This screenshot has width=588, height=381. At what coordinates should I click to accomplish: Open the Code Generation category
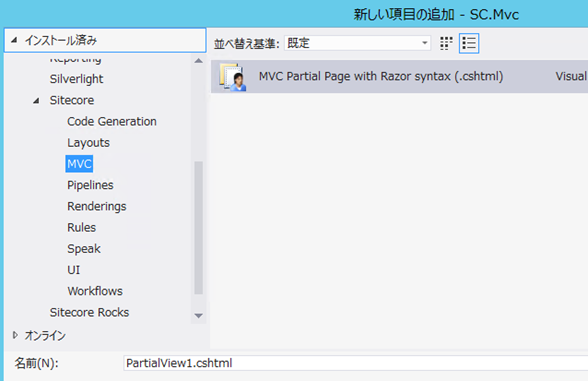[112, 122]
